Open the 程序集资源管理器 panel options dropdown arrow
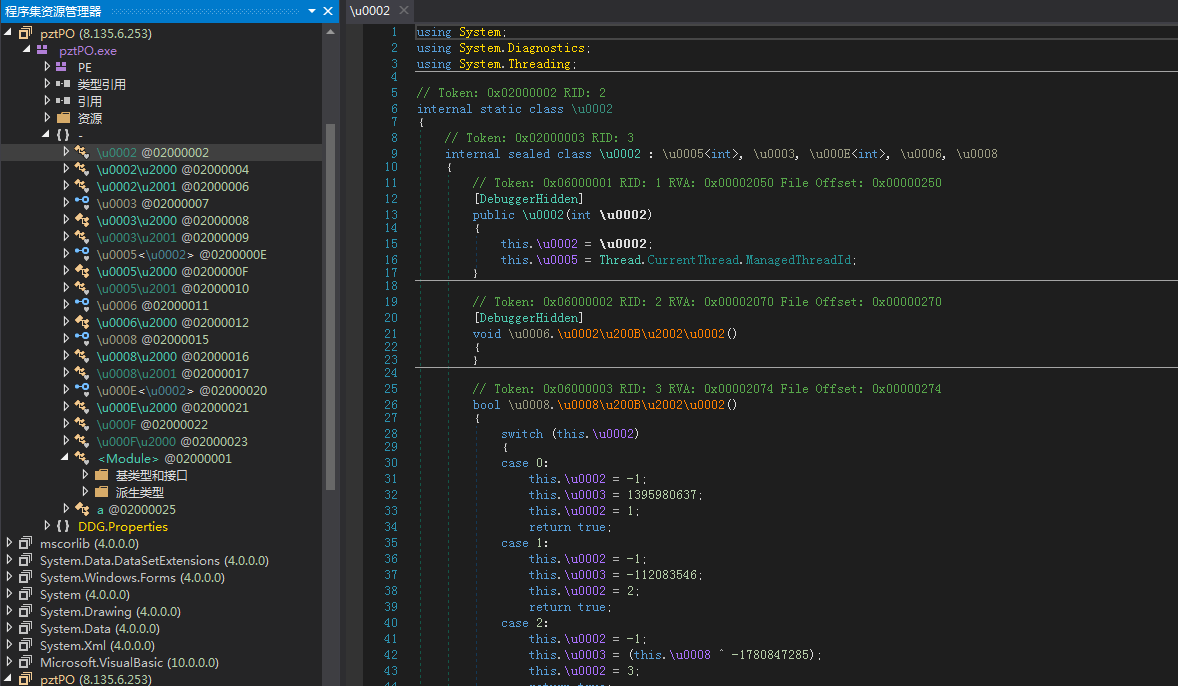1178x686 pixels. point(311,11)
